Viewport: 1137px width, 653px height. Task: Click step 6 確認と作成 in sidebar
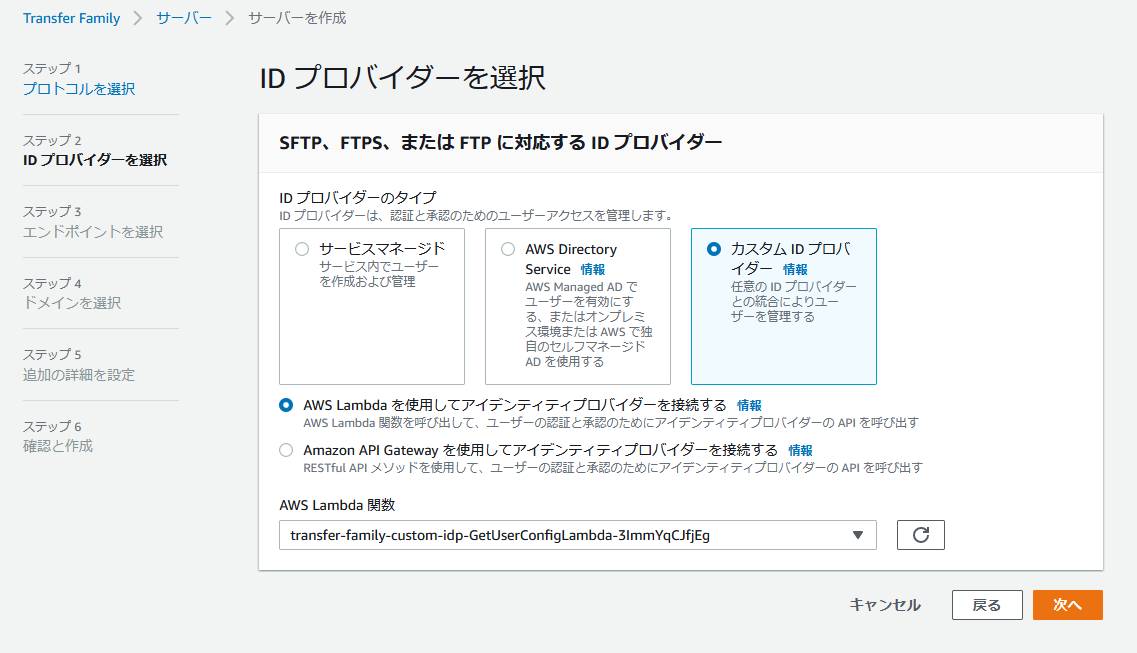(58, 446)
